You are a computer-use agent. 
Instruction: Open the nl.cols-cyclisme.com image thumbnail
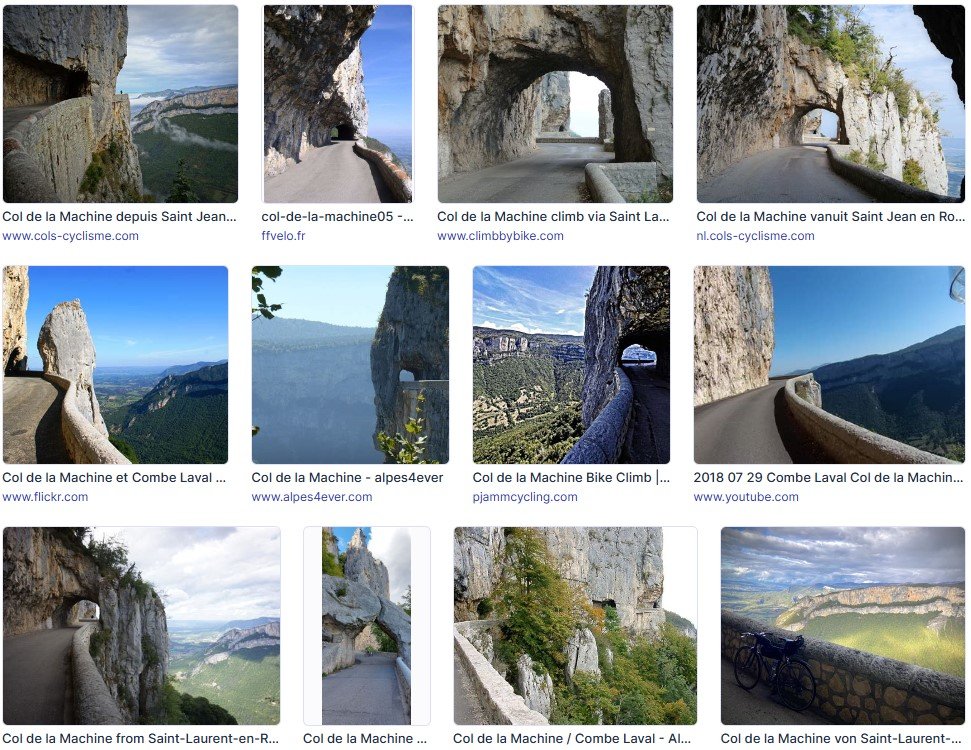pyautogui.click(x=830, y=104)
